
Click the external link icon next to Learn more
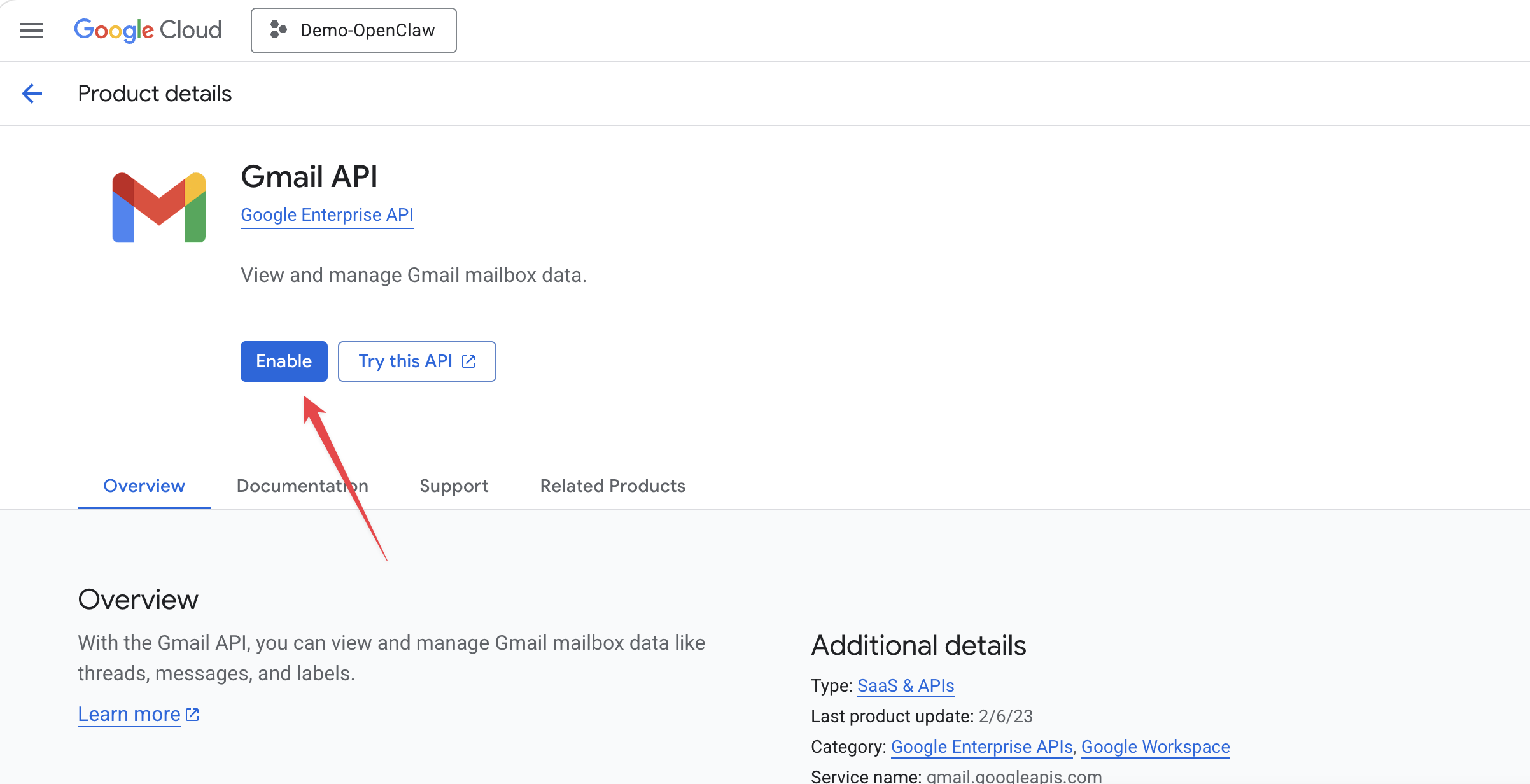point(192,714)
